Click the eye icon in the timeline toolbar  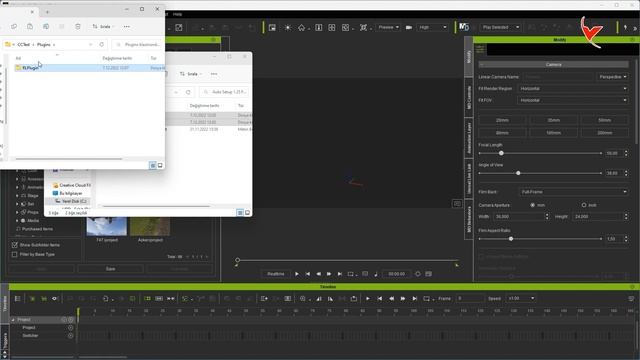[54, 299]
